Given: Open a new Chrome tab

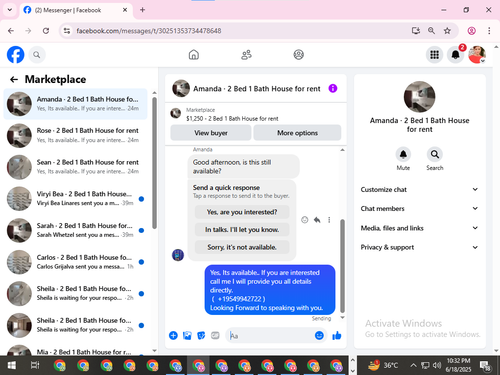Looking at the screenshot, I should pos(142,10).
